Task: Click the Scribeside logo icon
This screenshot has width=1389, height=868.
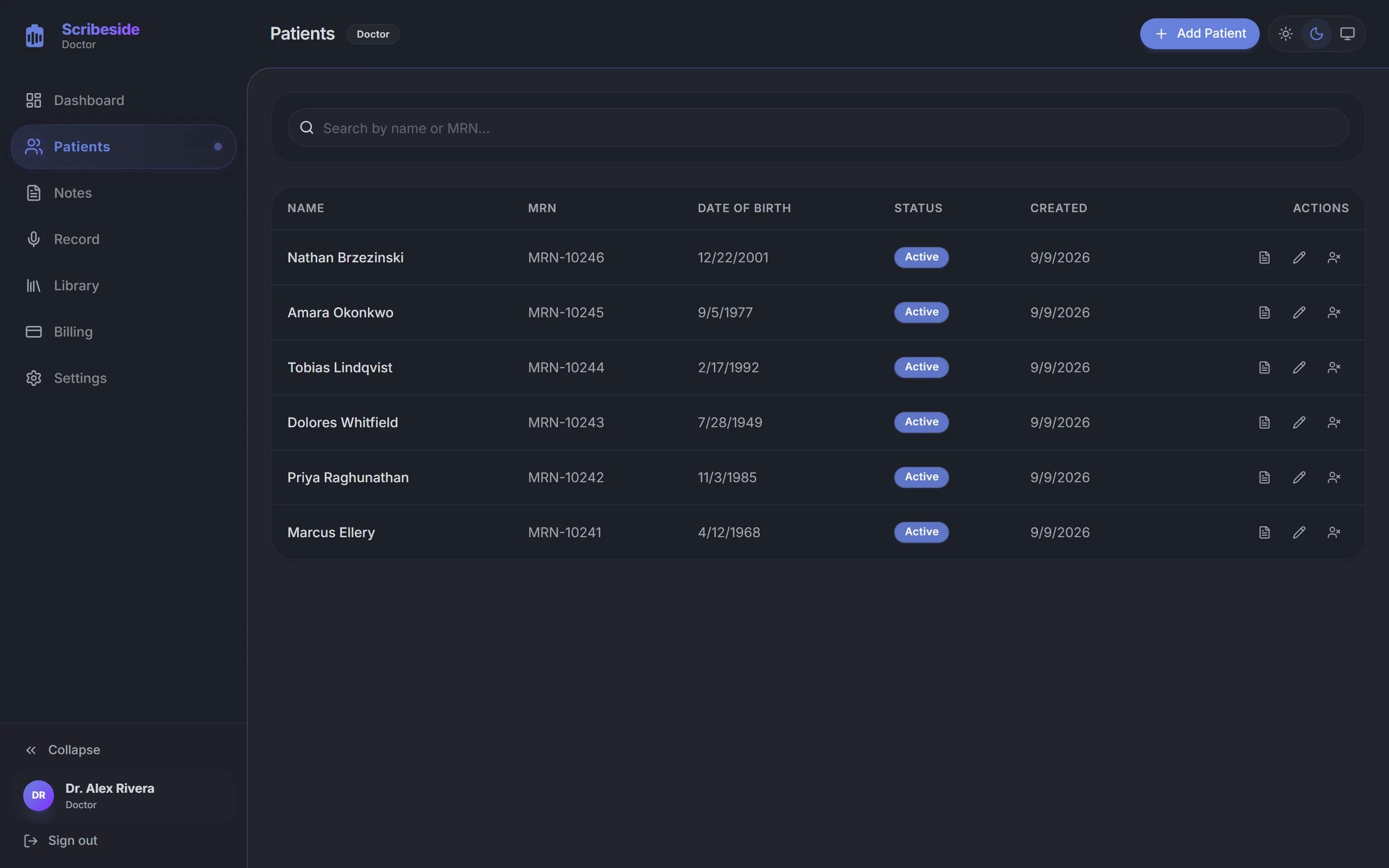Action: pyautogui.click(x=34, y=36)
